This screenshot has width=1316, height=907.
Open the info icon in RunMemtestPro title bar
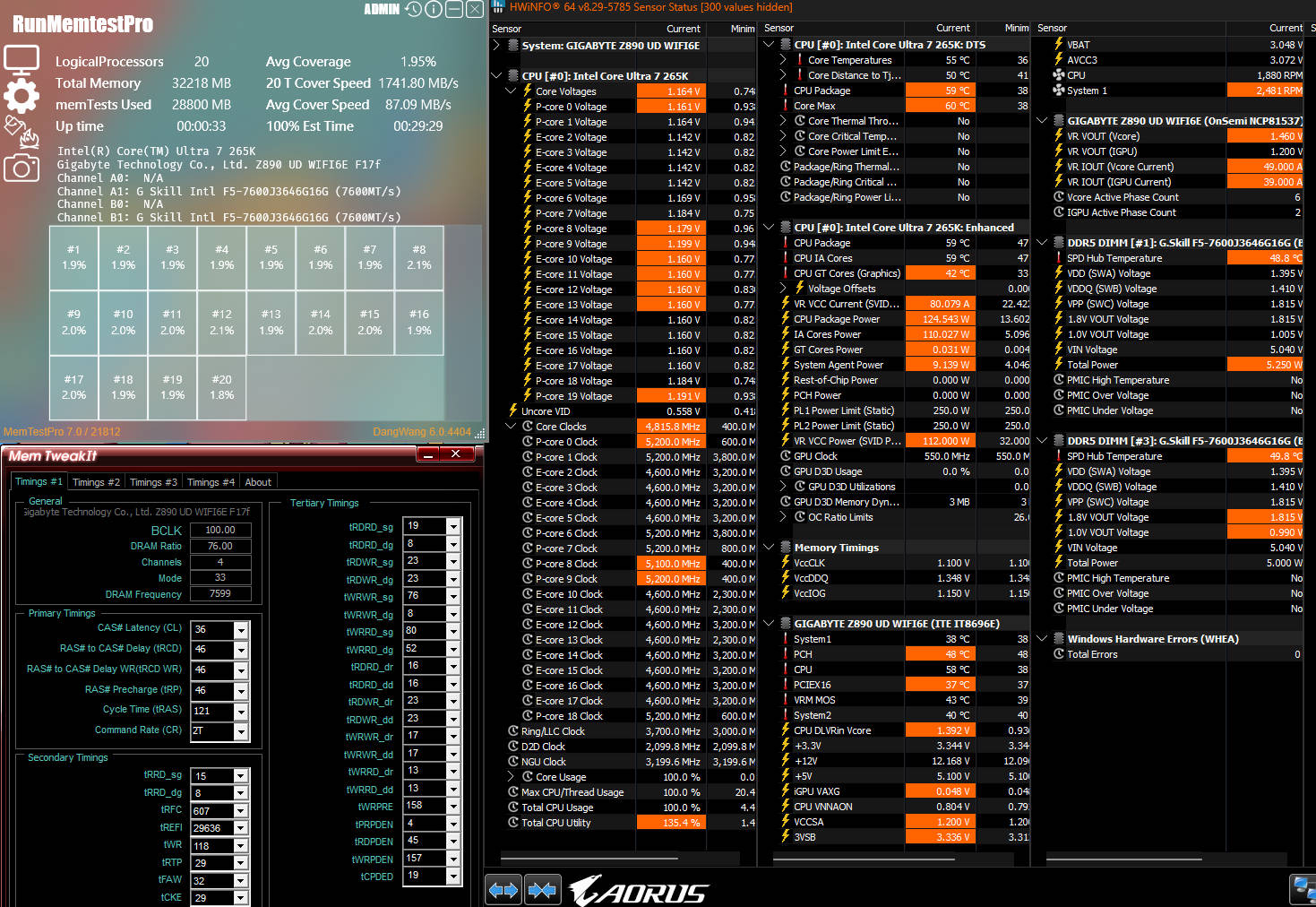click(434, 9)
